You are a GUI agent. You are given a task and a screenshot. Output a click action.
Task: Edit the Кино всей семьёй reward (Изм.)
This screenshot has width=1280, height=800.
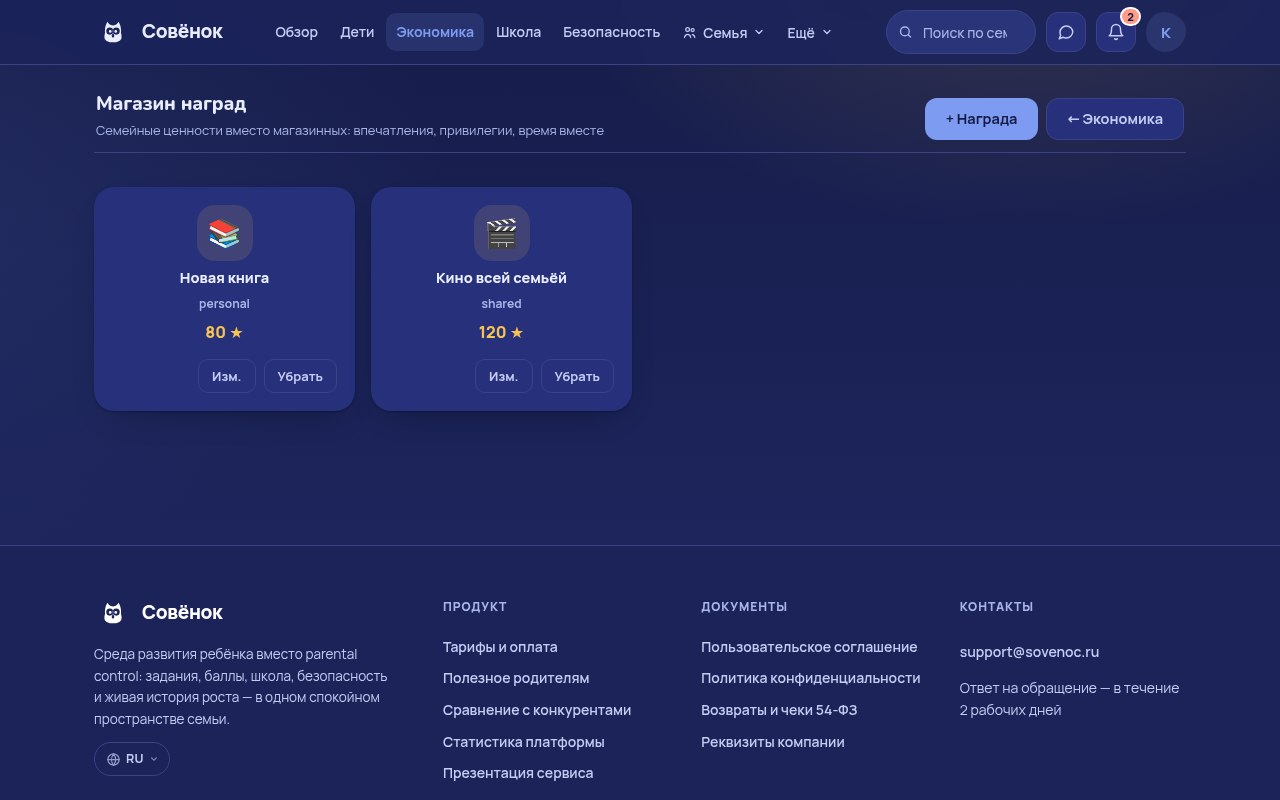504,376
